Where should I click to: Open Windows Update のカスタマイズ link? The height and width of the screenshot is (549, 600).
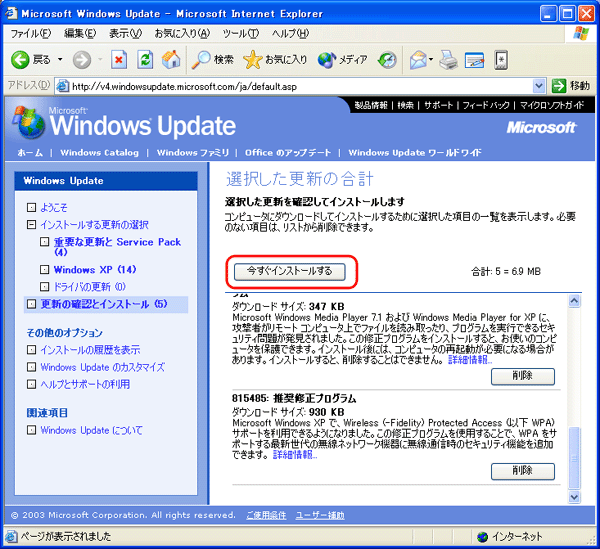(x=103, y=367)
